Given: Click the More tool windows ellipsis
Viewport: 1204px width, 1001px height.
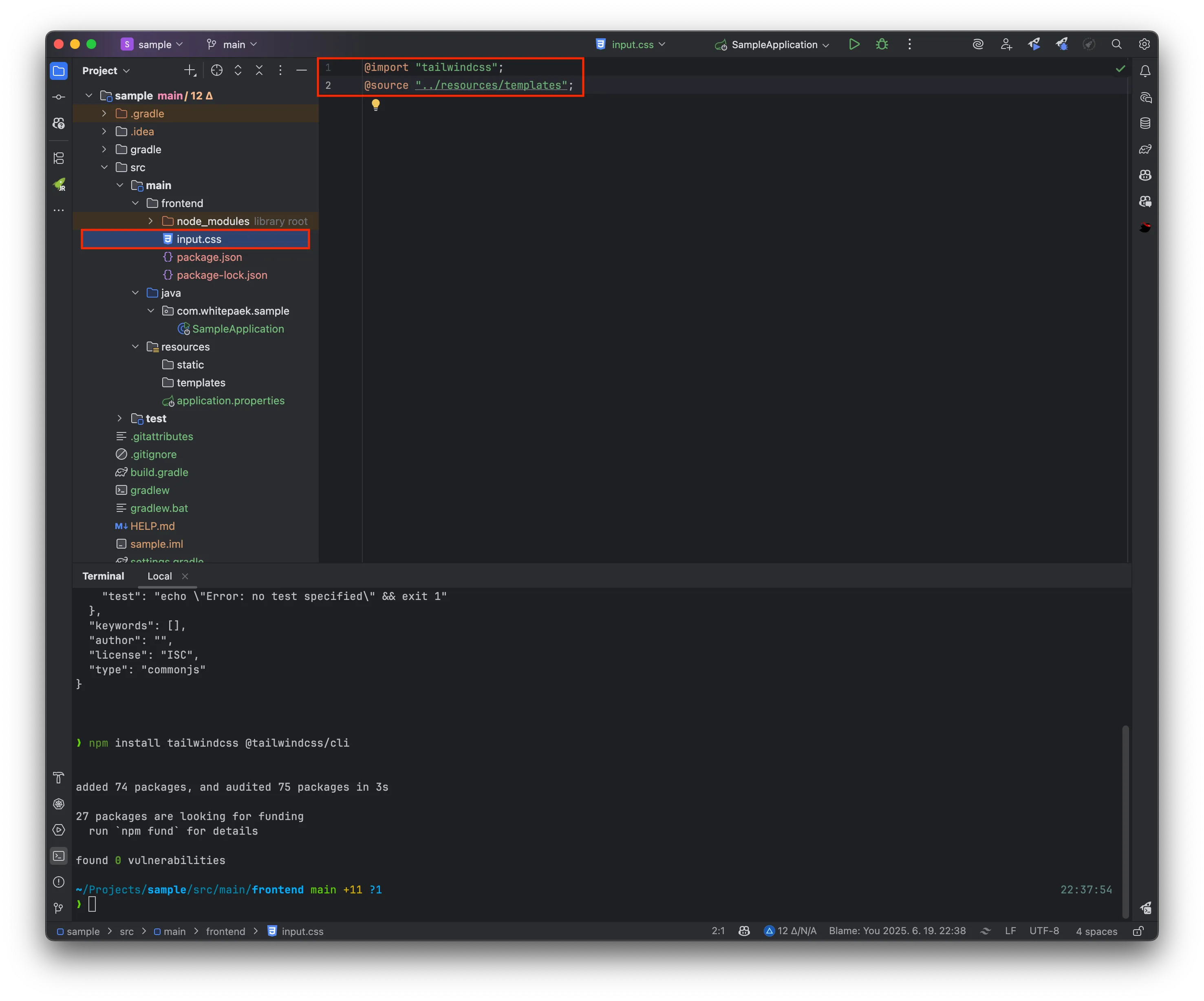Looking at the screenshot, I should (x=58, y=210).
